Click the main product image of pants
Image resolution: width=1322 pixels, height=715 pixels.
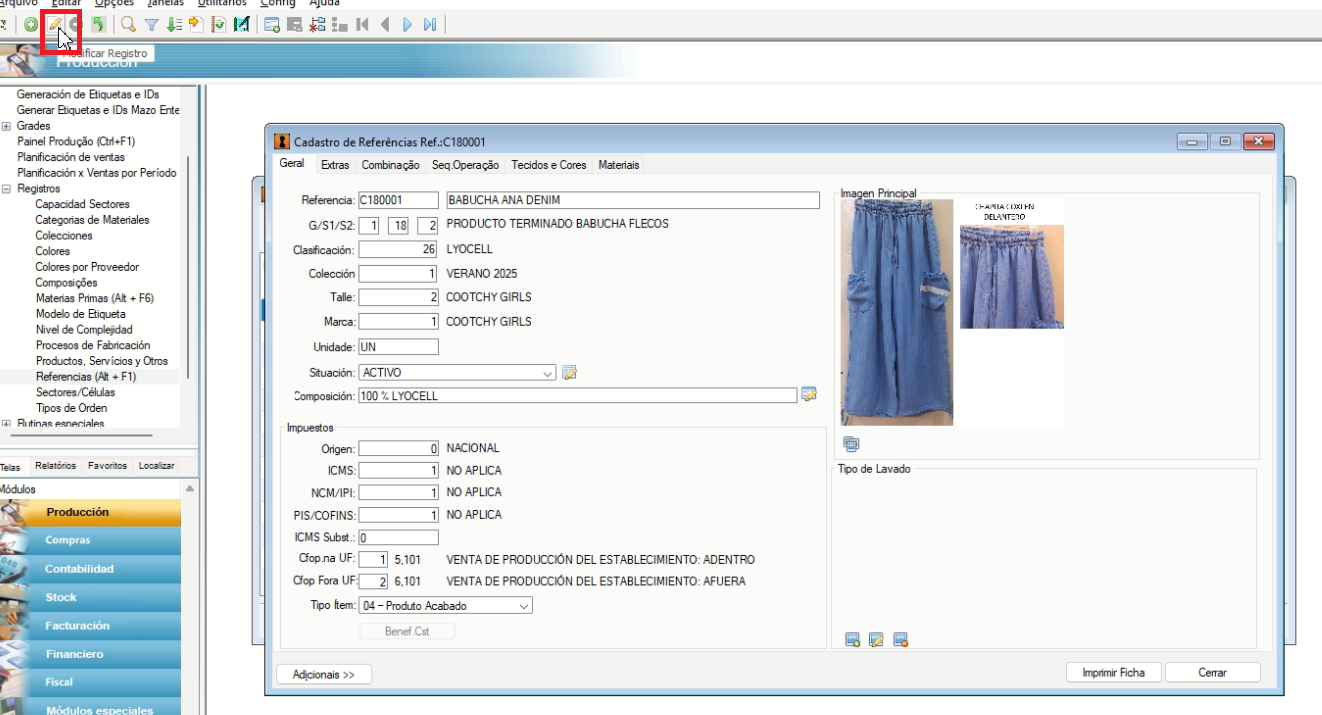point(896,312)
